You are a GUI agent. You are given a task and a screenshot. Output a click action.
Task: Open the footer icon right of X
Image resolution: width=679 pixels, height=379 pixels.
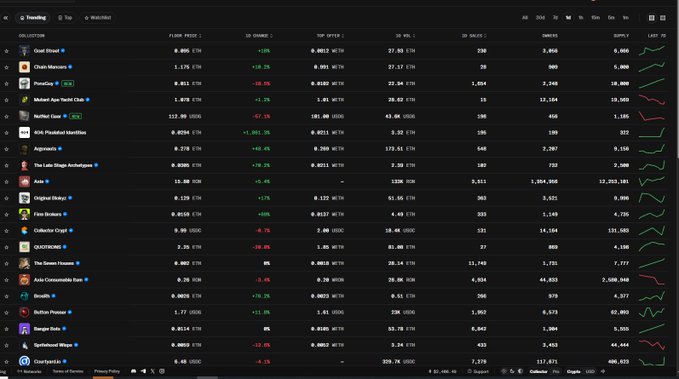point(162,371)
